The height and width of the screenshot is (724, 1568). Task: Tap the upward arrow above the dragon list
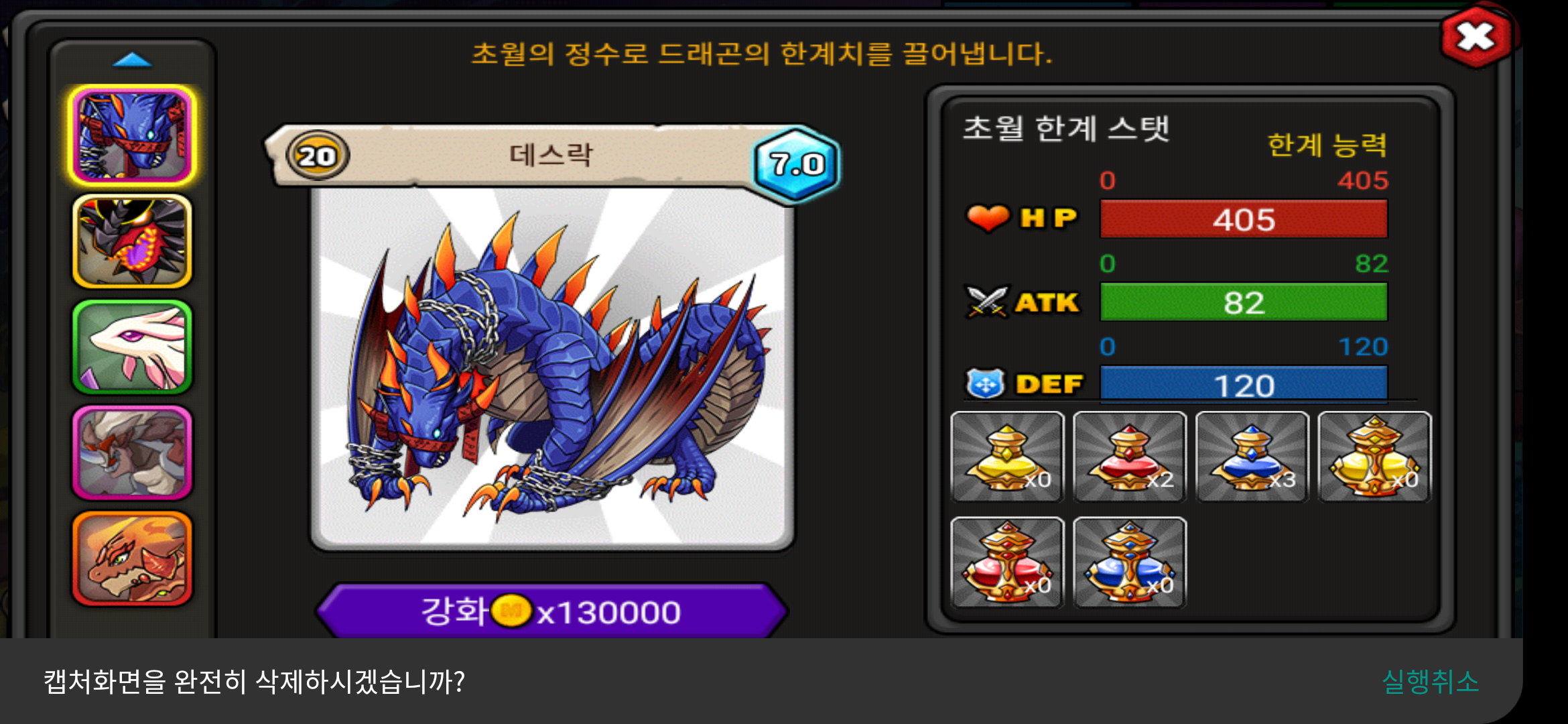[x=133, y=60]
